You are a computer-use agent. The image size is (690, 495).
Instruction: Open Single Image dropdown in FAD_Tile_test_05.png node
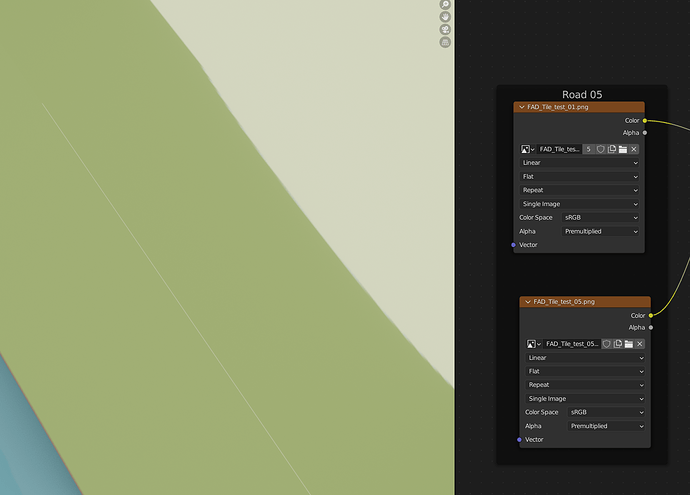(x=585, y=399)
